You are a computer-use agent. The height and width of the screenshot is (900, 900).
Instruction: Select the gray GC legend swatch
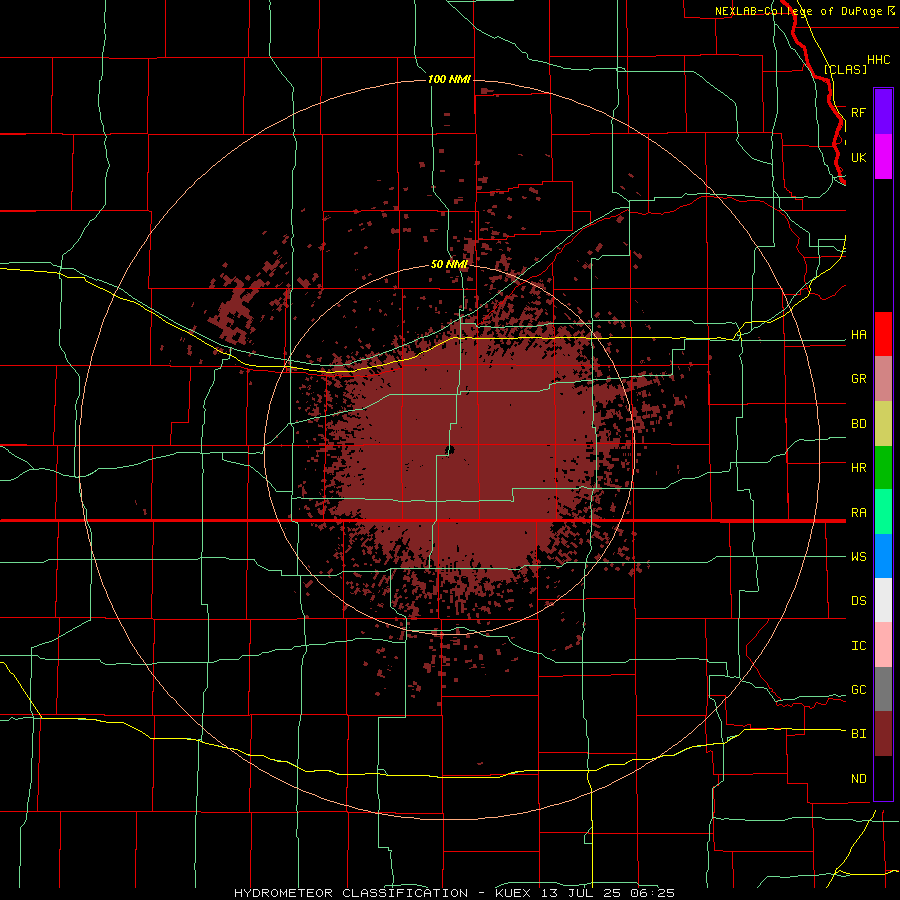[x=883, y=689]
